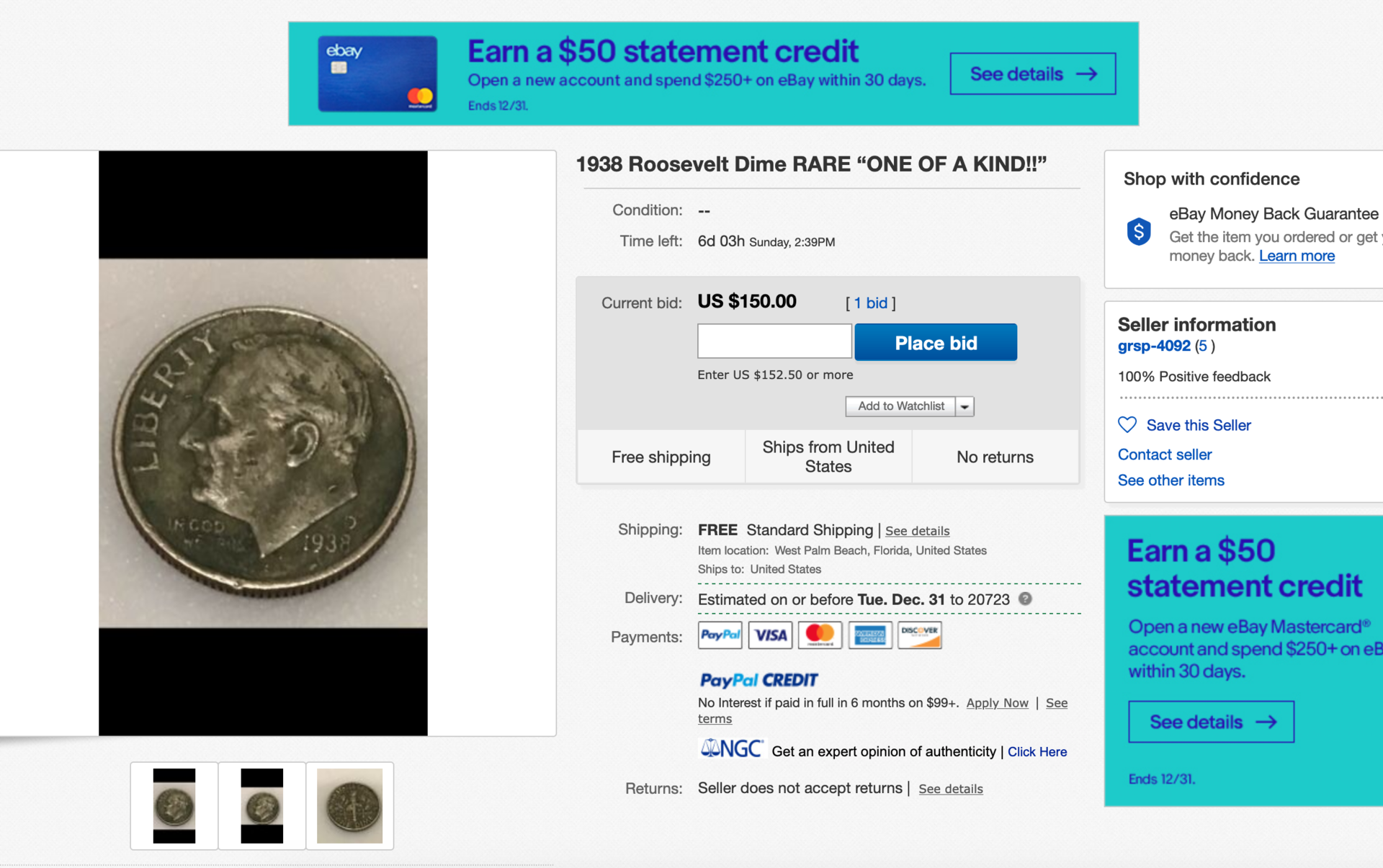Viewport: 1383px width, 868px height.
Task: Click the Money Back Guarantee shield icon
Action: [x=1139, y=232]
